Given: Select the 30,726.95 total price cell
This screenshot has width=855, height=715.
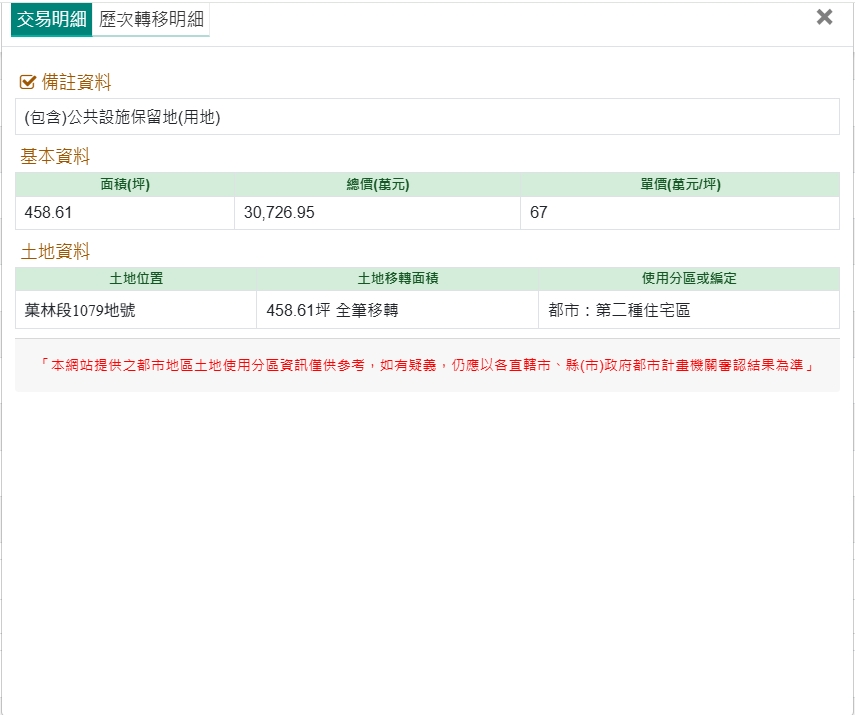Looking at the screenshot, I should pos(279,213).
